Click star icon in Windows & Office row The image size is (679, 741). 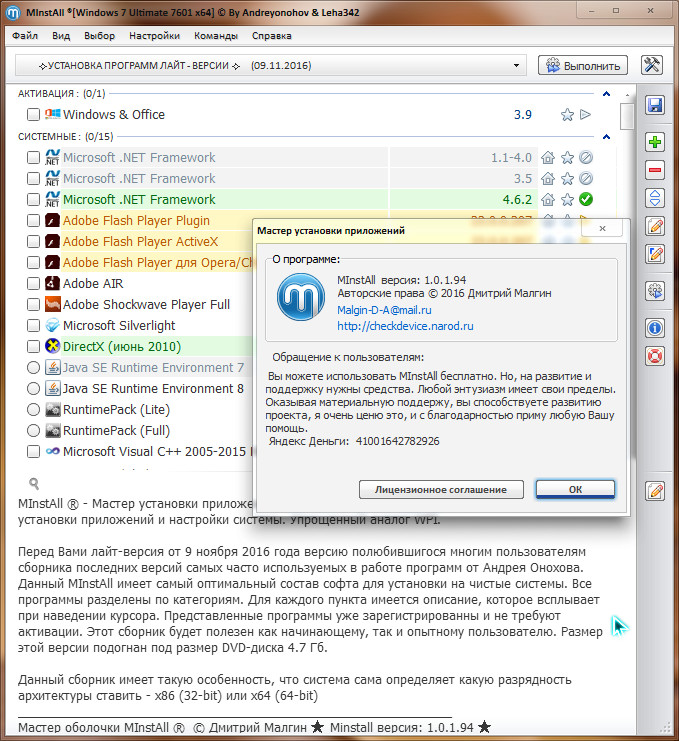(x=567, y=115)
